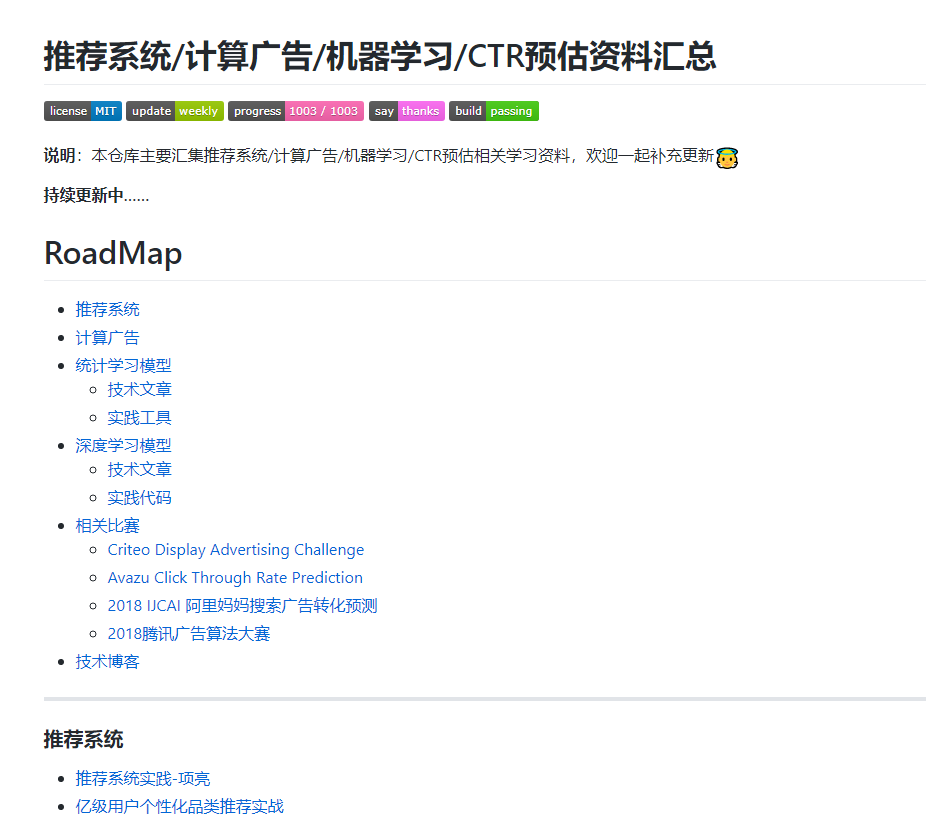
Task: Click the RoadMap heading
Action: (113, 253)
